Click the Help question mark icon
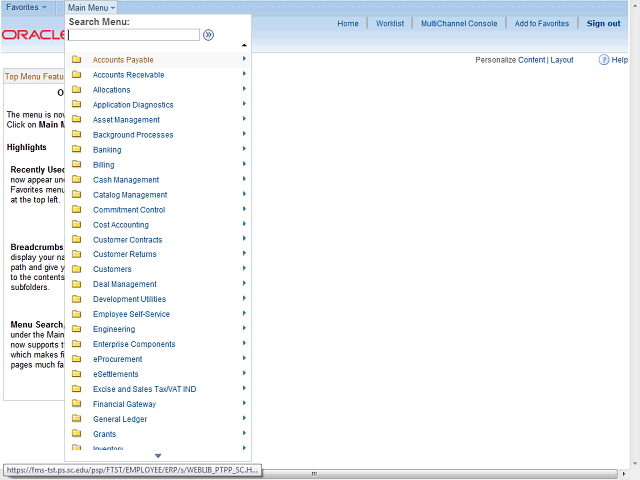This screenshot has height=480, width=640. (x=604, y=60)
